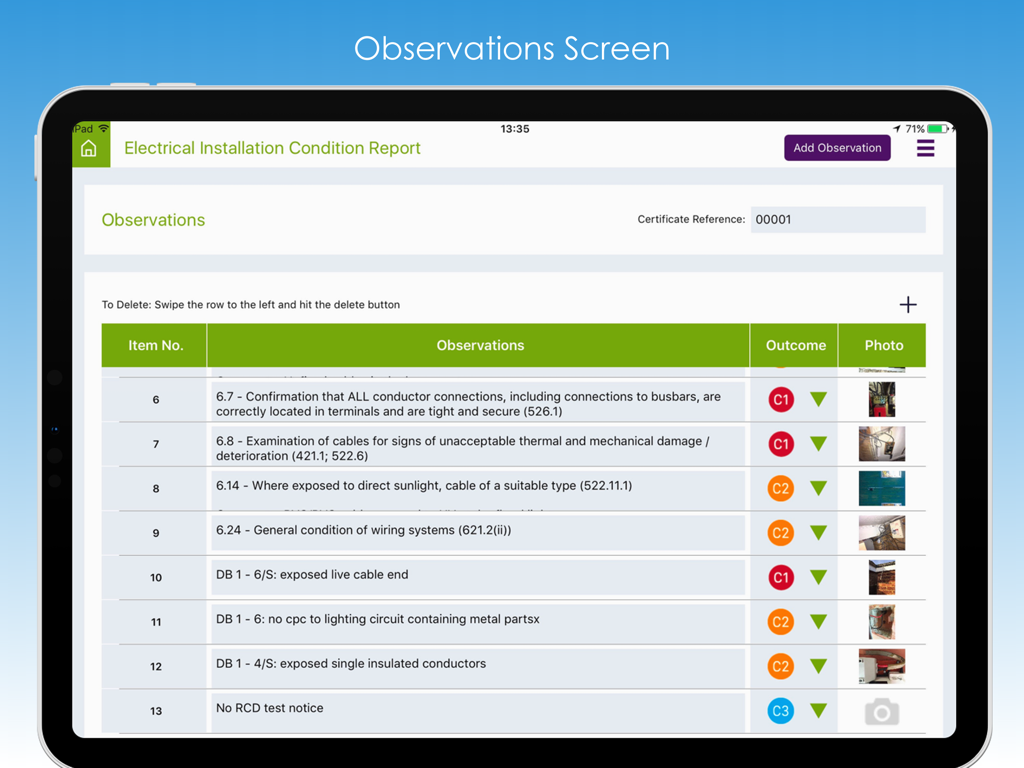Select the Outcome column header
The height and width of the screenshot is (768, 1024).
pyautogui.click(x=794, y=345)
